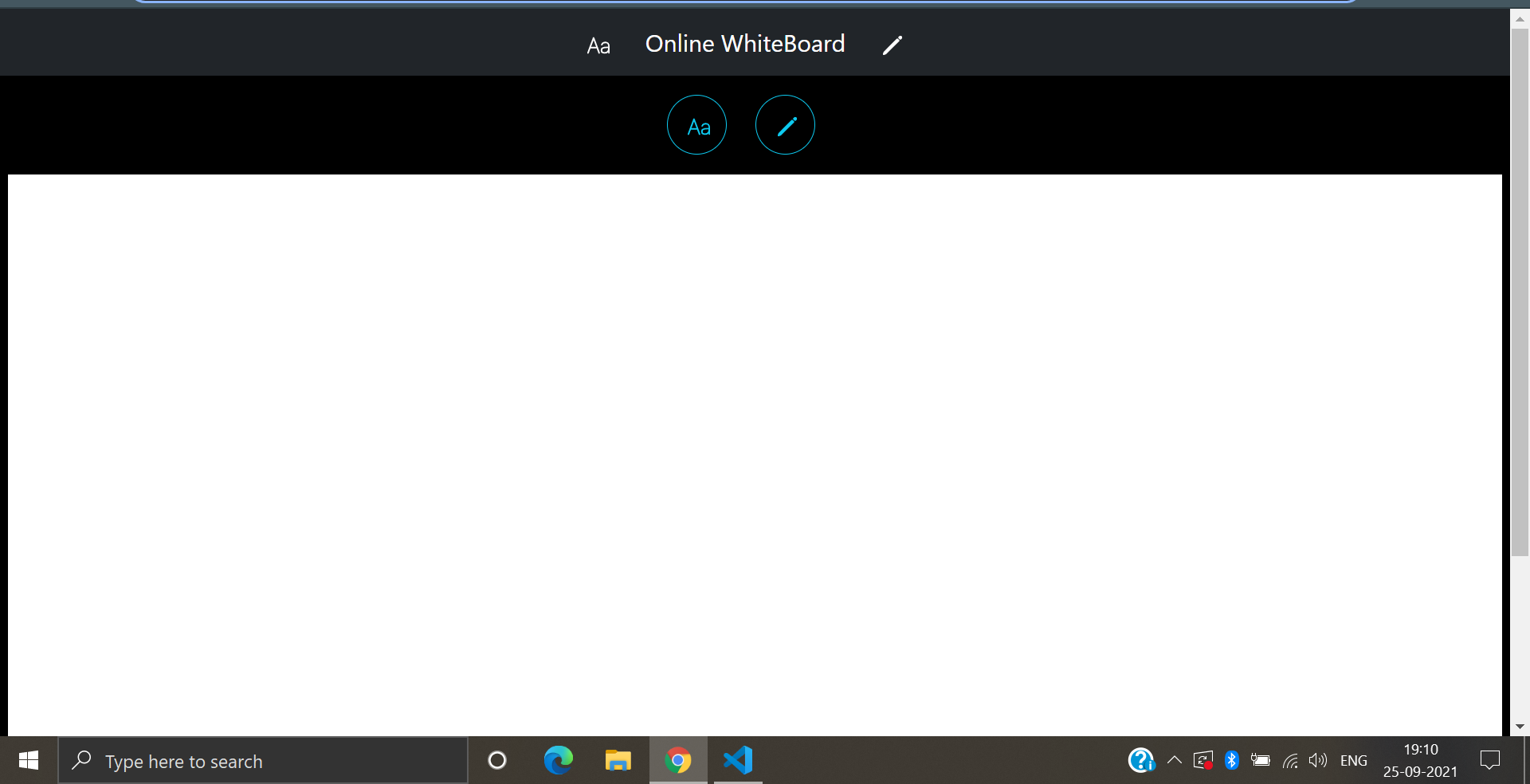Open VS Code from the taskbar
Image resolution: width=1530 pixels, height=784 pixels.
[x=737, y=760]
